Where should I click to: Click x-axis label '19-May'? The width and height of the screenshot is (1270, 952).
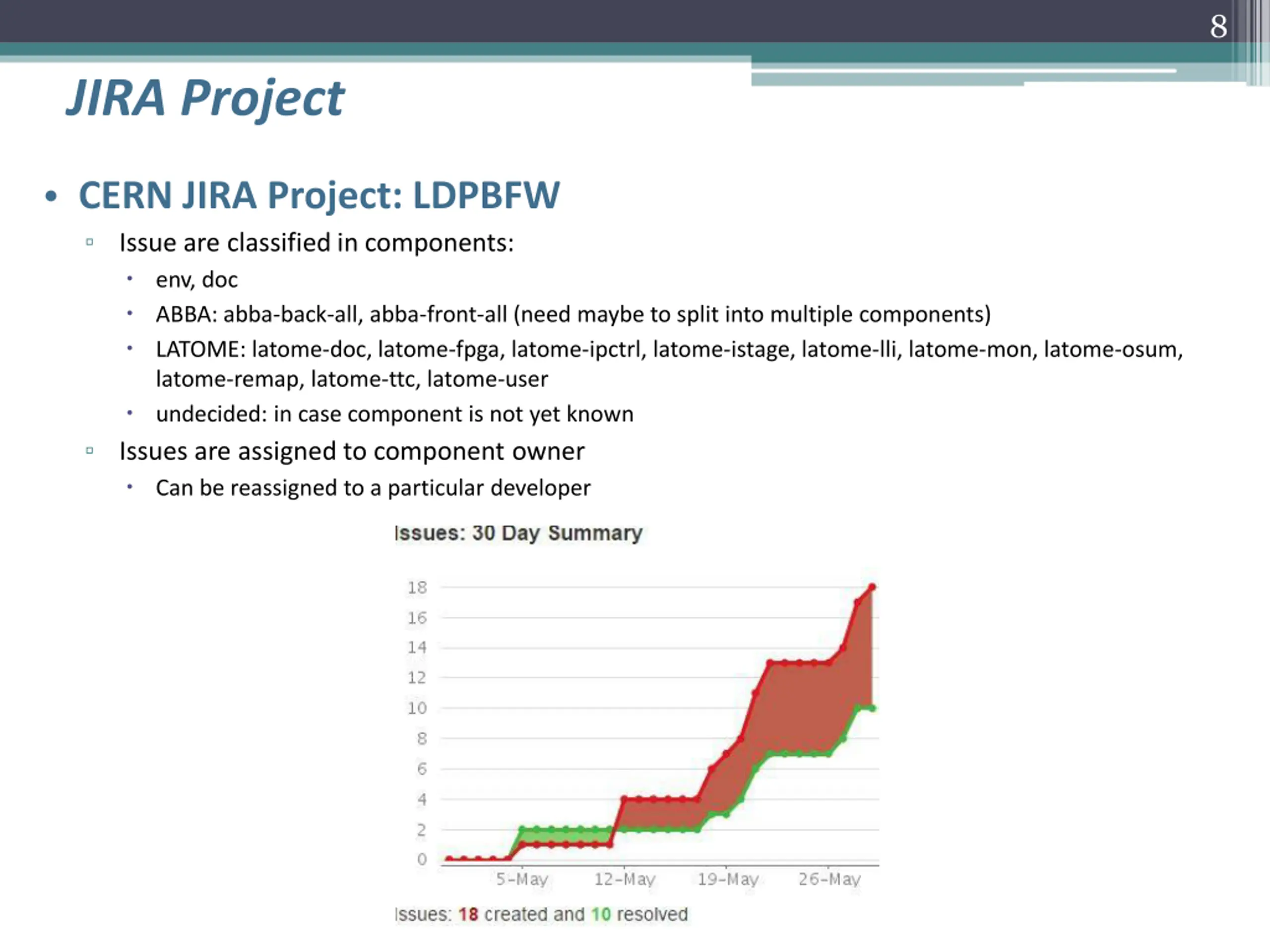(728, 880)
